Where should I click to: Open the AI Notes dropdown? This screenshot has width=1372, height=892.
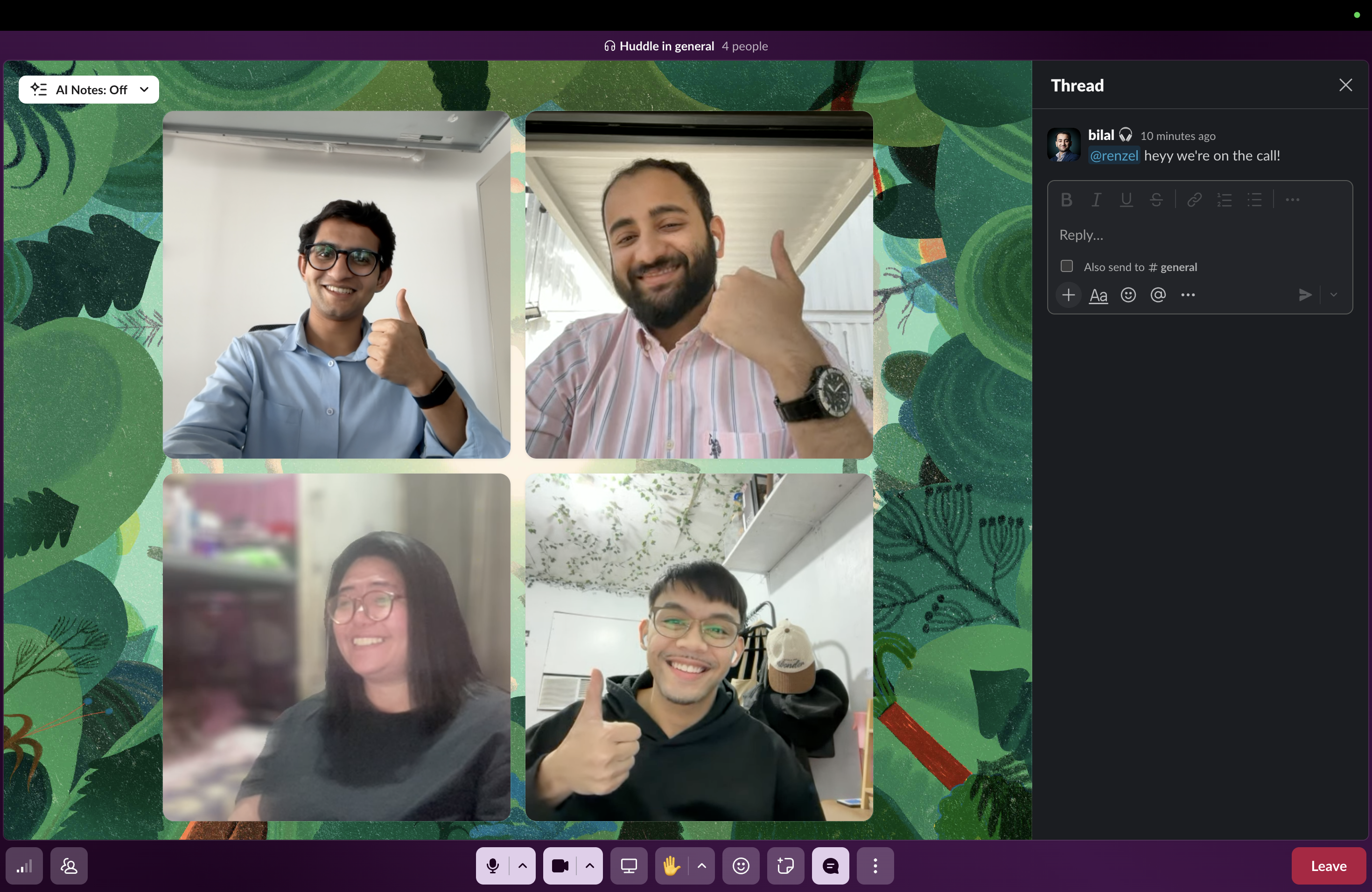coord(89,89)
